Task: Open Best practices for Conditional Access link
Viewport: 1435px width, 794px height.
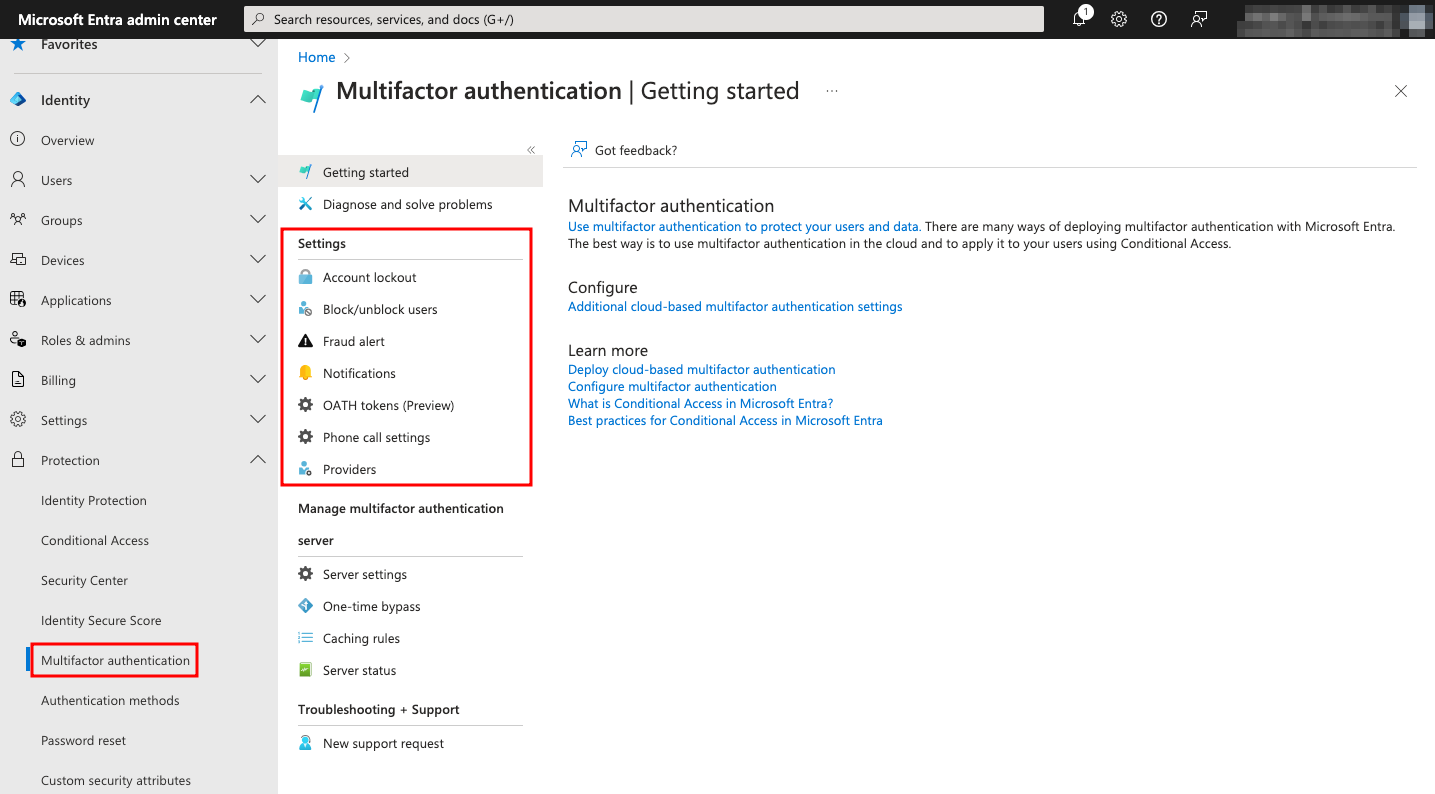Action: click(725, 421)
